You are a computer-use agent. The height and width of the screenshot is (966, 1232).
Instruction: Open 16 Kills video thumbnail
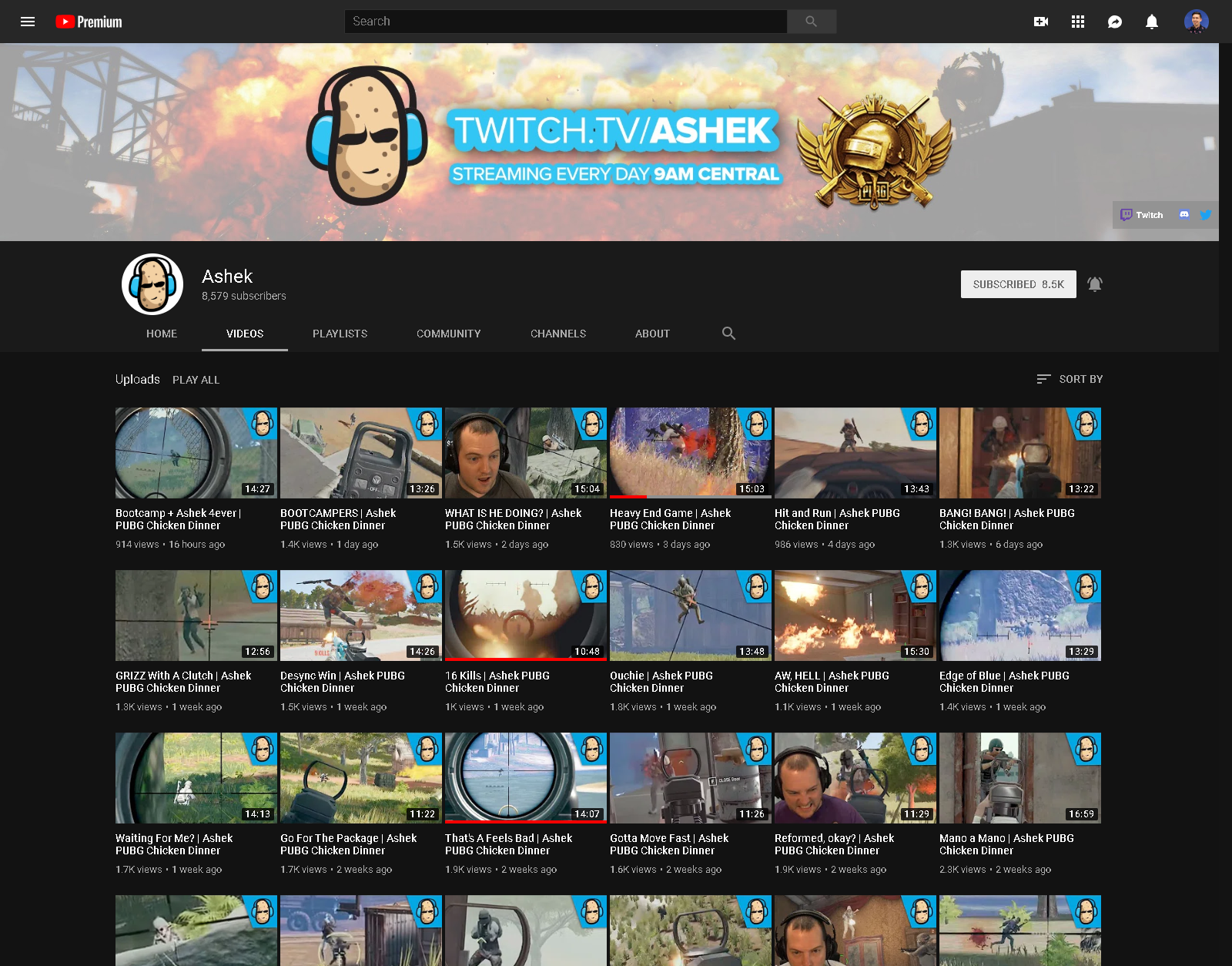tap(526, 615)
